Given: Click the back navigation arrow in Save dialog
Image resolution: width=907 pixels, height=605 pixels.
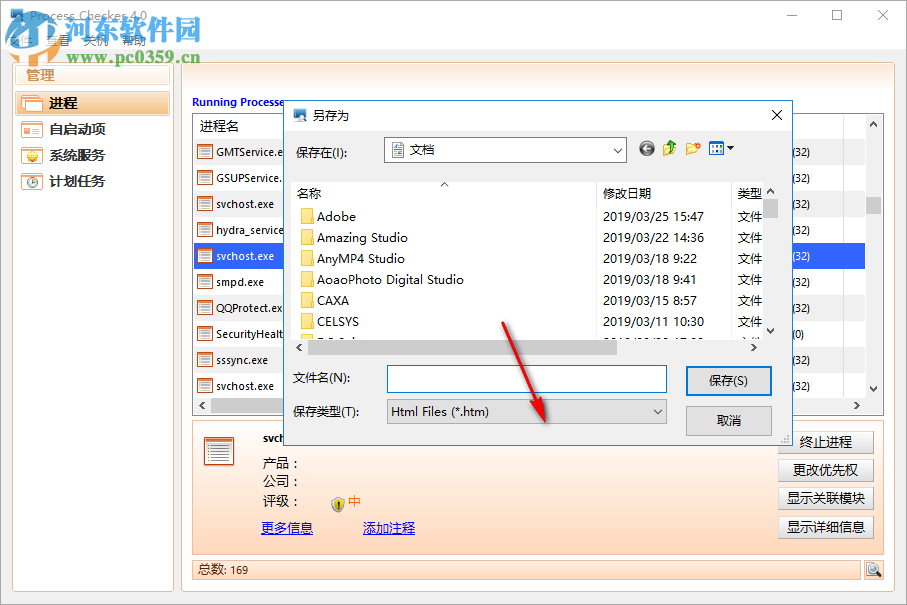Looking at the screenshot, I should [646, 148].
